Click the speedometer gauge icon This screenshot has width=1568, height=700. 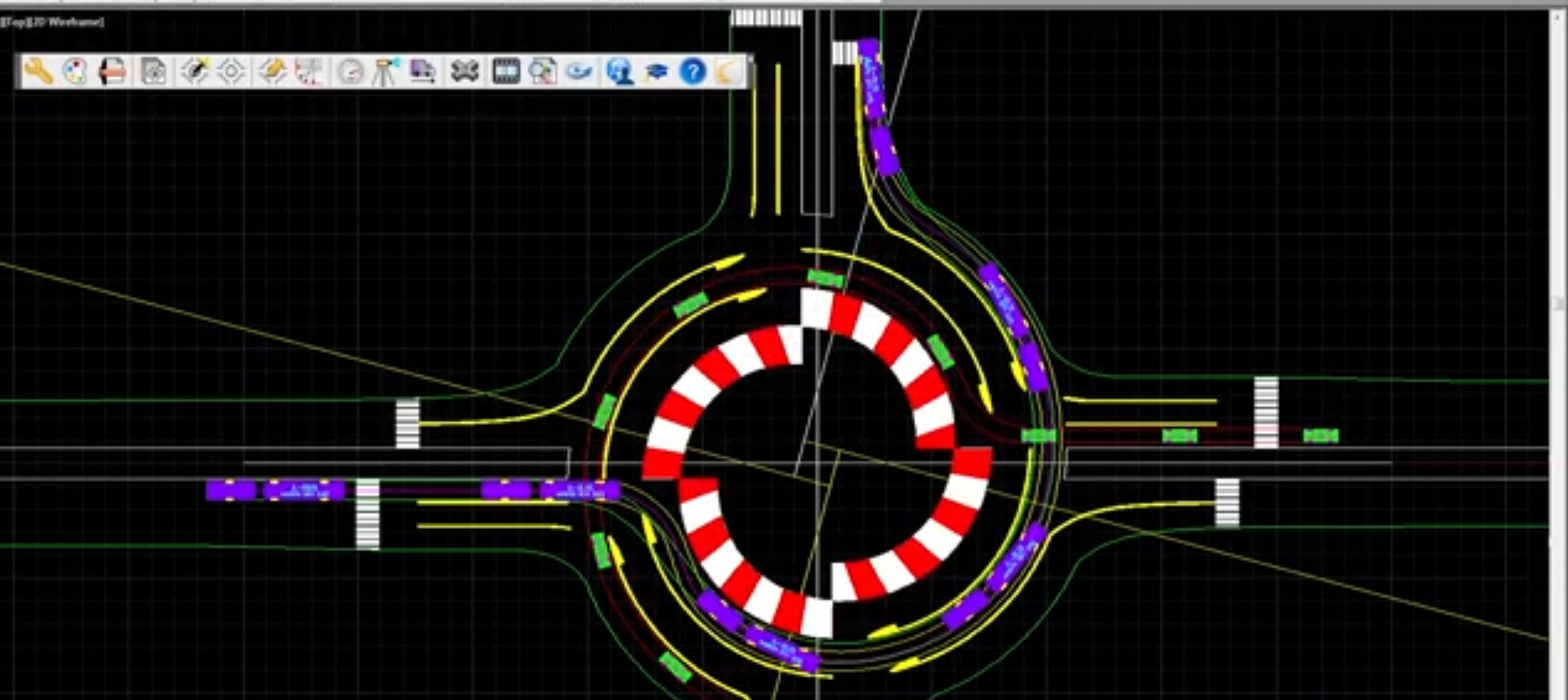[350, 72]
